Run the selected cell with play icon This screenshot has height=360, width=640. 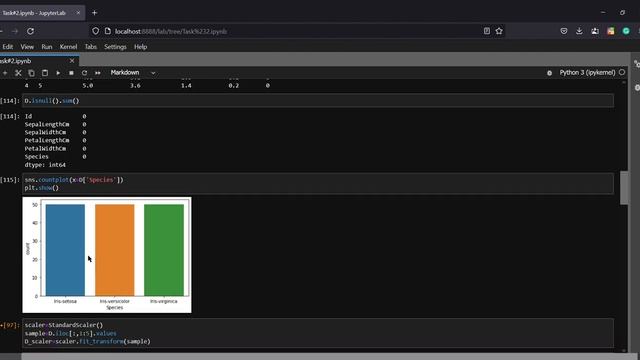58,73
